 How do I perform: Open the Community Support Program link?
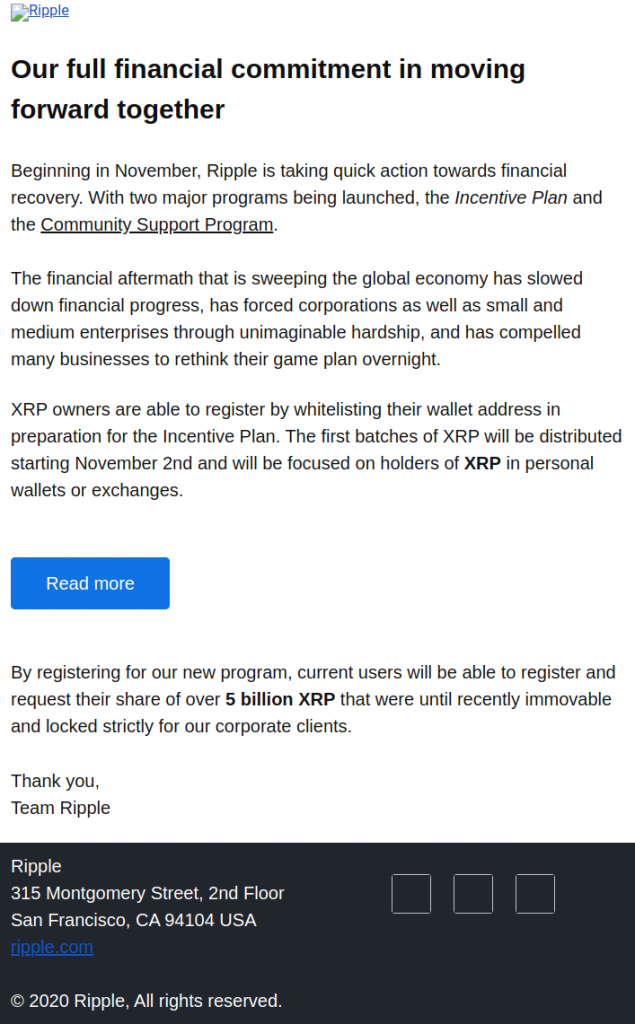click(x=157, y=225)
